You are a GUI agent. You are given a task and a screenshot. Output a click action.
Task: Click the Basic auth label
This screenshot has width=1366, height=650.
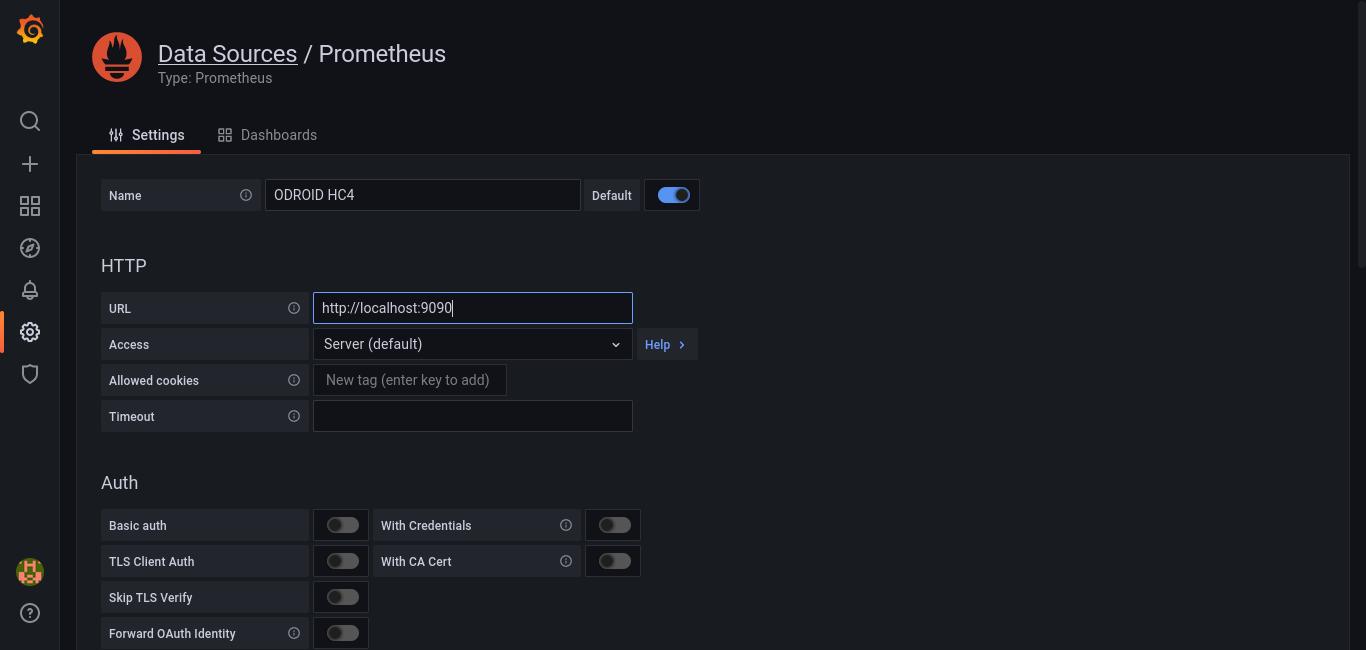138,525
